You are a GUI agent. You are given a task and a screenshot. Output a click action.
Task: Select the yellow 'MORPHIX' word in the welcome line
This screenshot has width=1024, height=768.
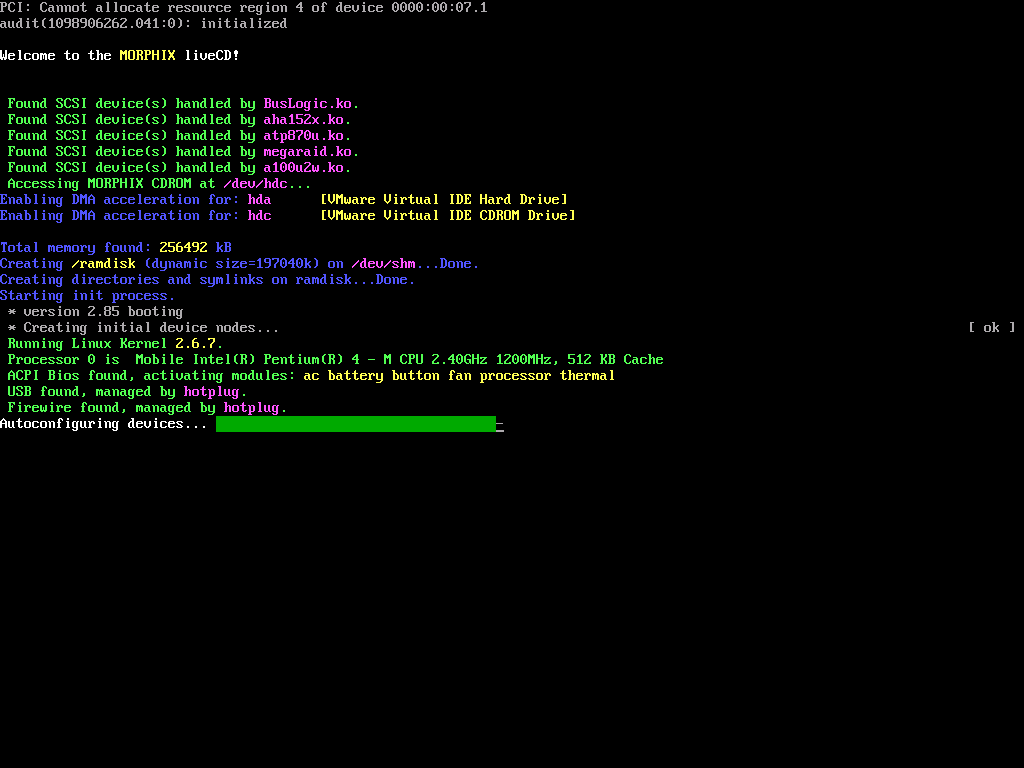pyautogui.click(x=148, y=56)
